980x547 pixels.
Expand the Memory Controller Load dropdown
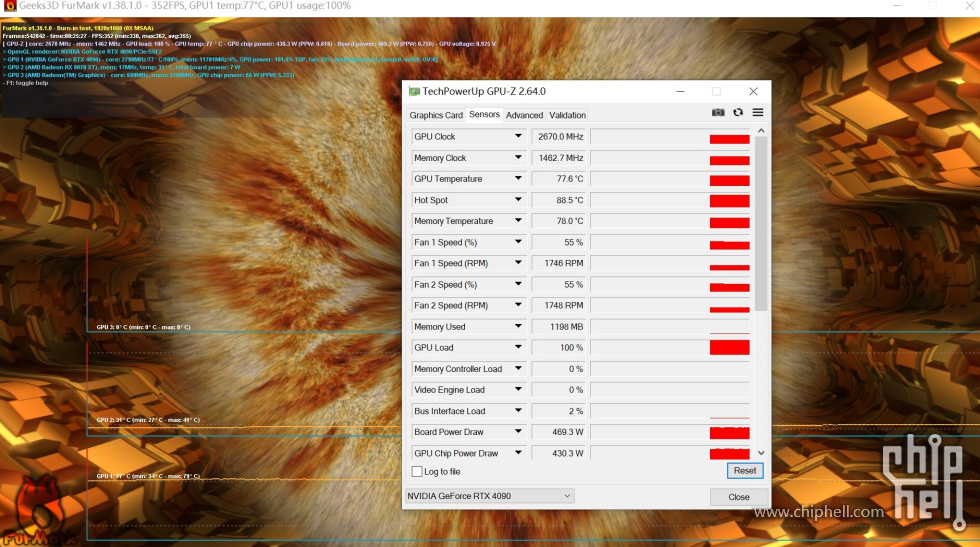pos(518,369)
